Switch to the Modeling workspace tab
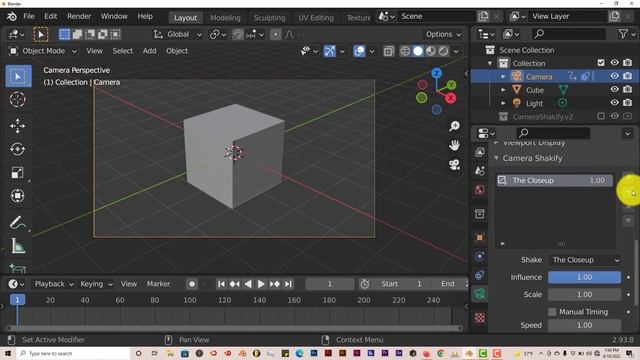Image resolution: width=640 pixels, height=360 pixels. pyautogui.click(x=225, y=18)
